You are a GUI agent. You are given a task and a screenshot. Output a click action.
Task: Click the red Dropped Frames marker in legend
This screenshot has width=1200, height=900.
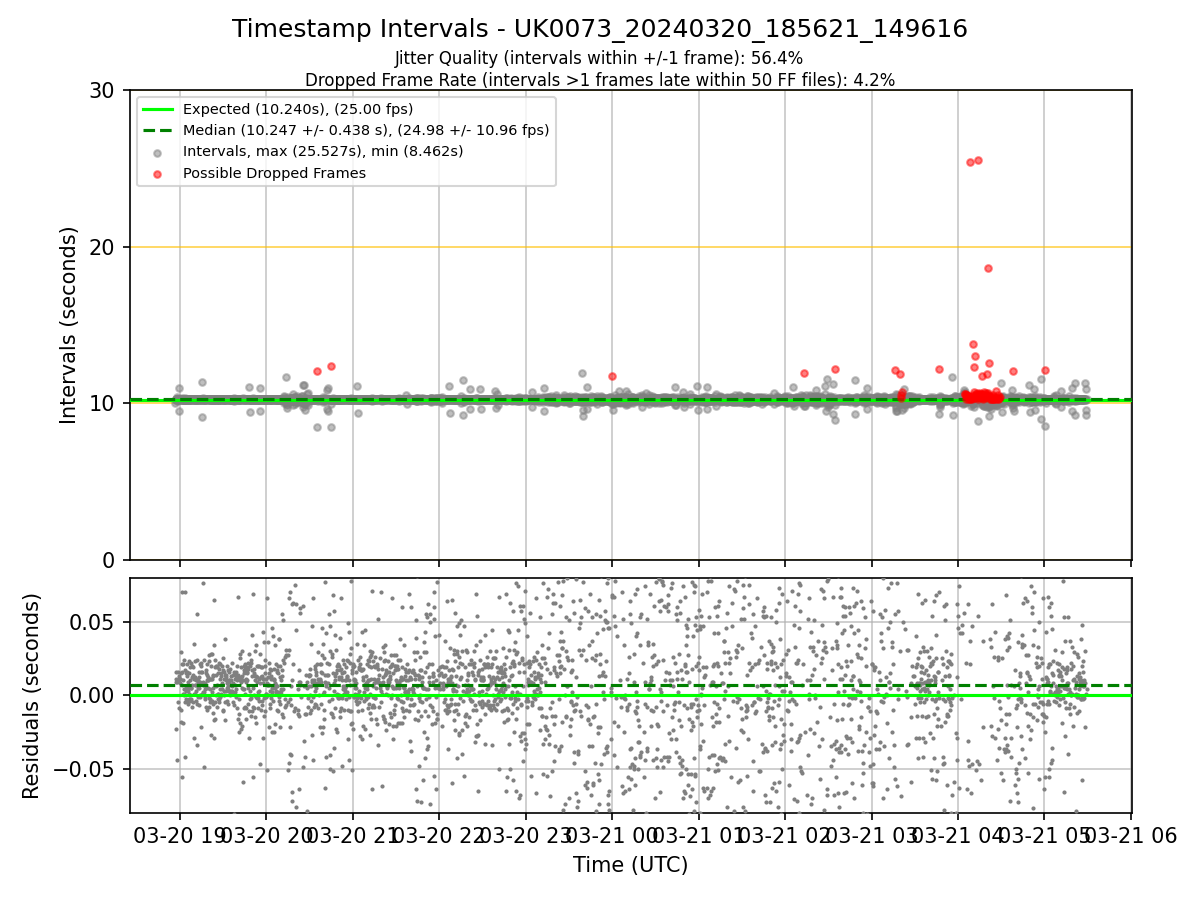pos(158,173)
